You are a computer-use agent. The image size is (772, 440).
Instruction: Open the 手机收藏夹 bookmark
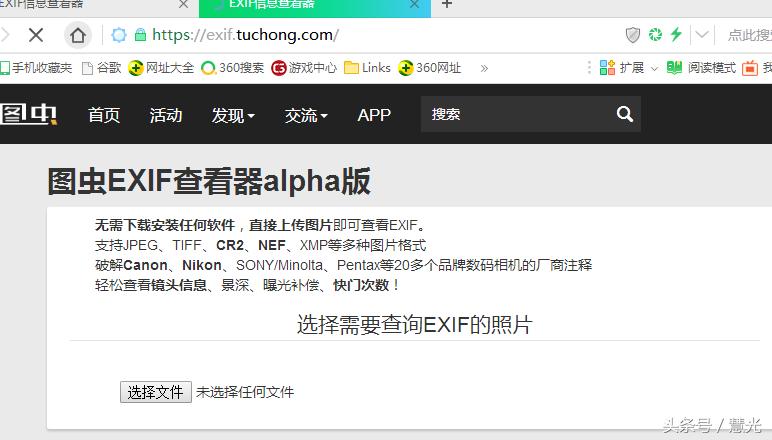(x=36, y=68)
